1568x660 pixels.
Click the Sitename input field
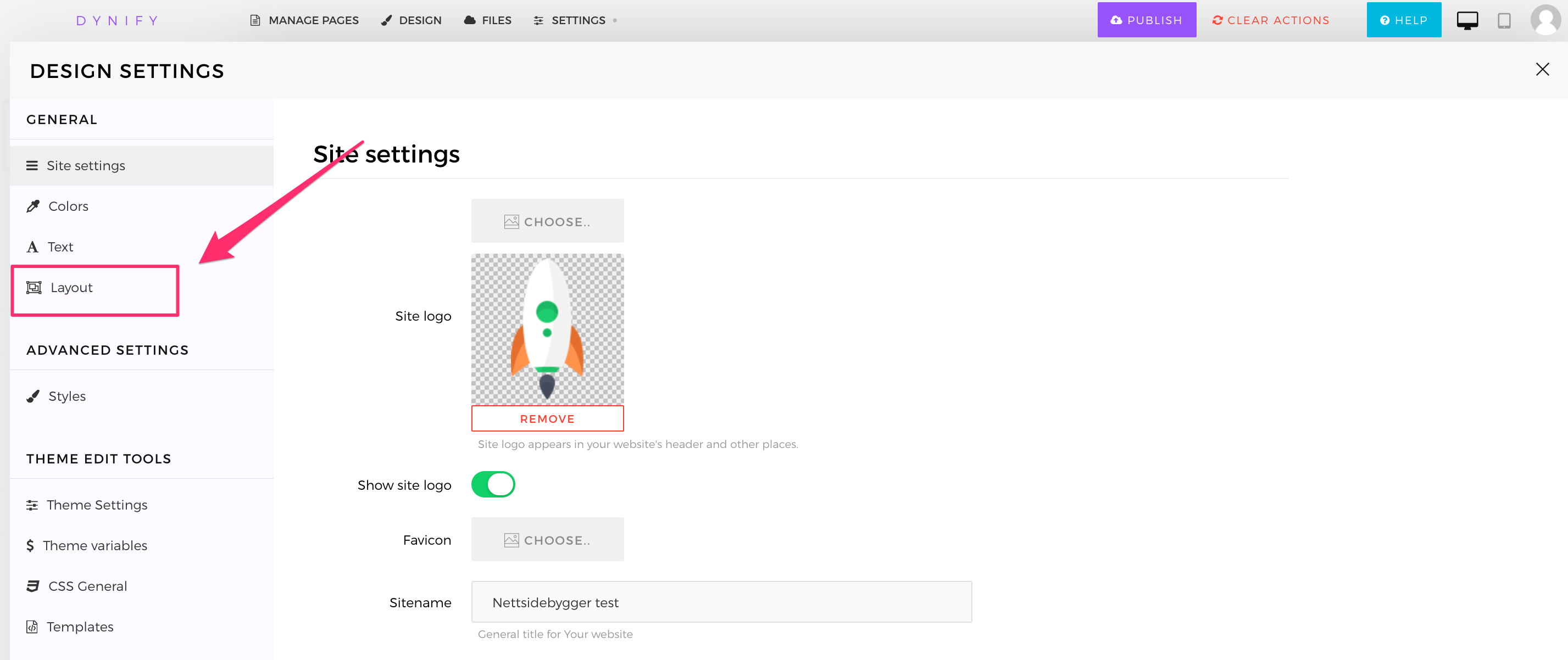[x=721, y=603]
